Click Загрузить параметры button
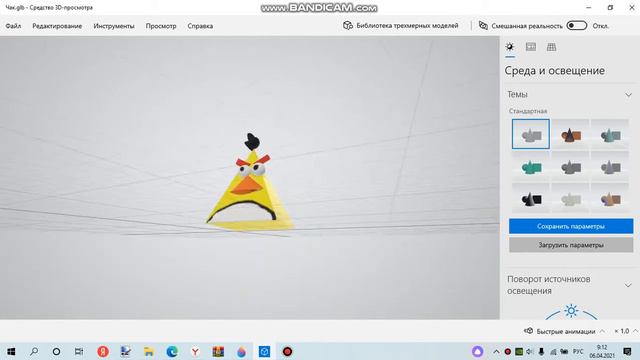The height and width of the screenshot is (360, 640). 571,245
